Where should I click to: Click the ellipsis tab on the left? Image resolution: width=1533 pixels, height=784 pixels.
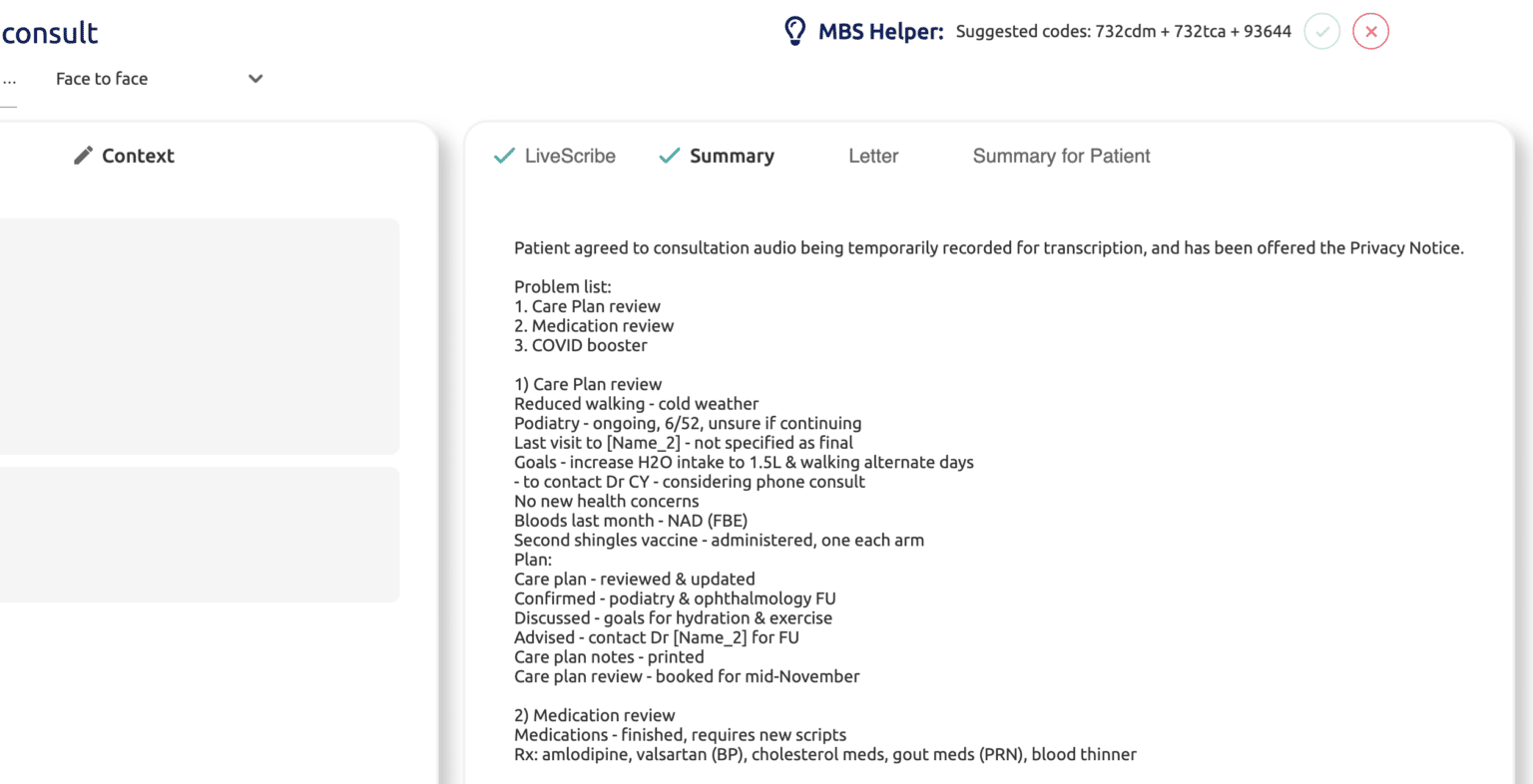point(9,80)
